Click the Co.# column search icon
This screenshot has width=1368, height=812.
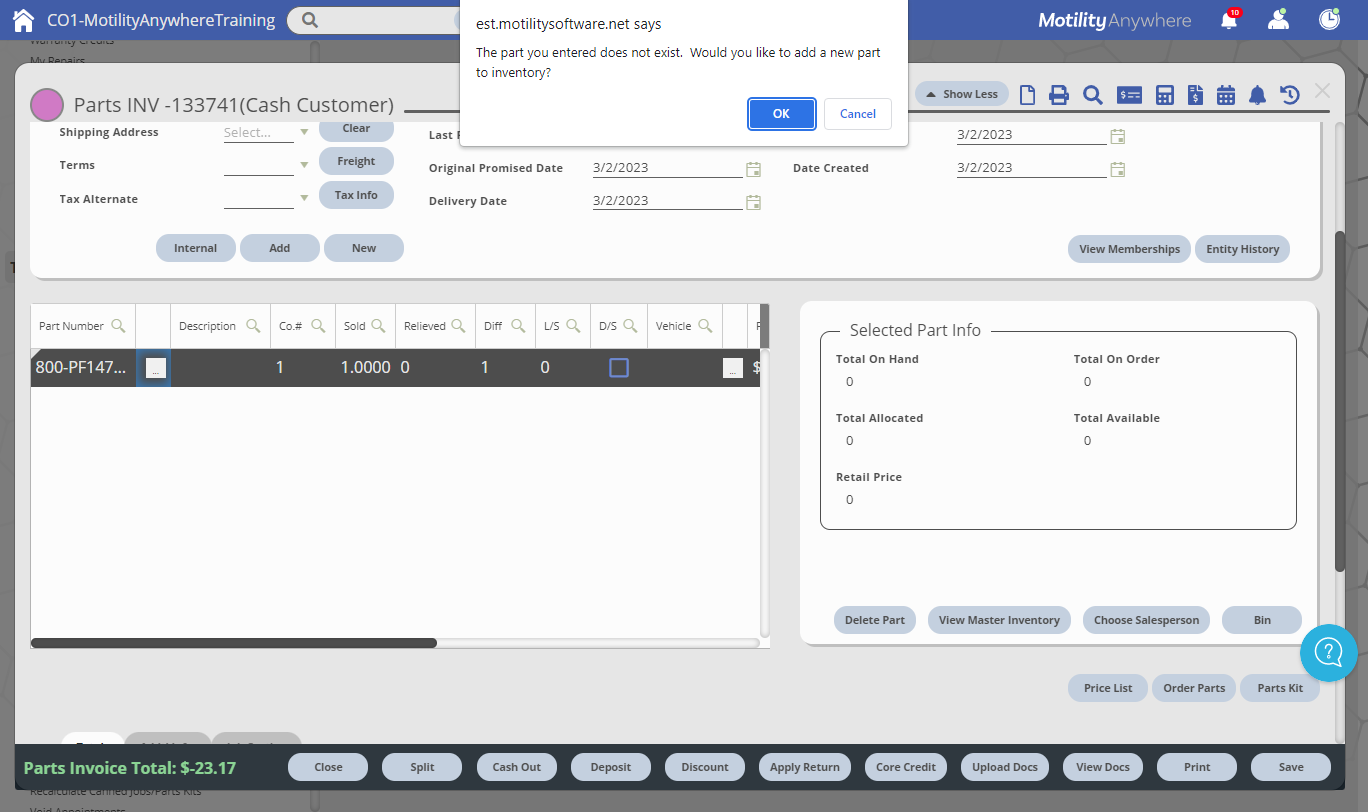[318, 326]
